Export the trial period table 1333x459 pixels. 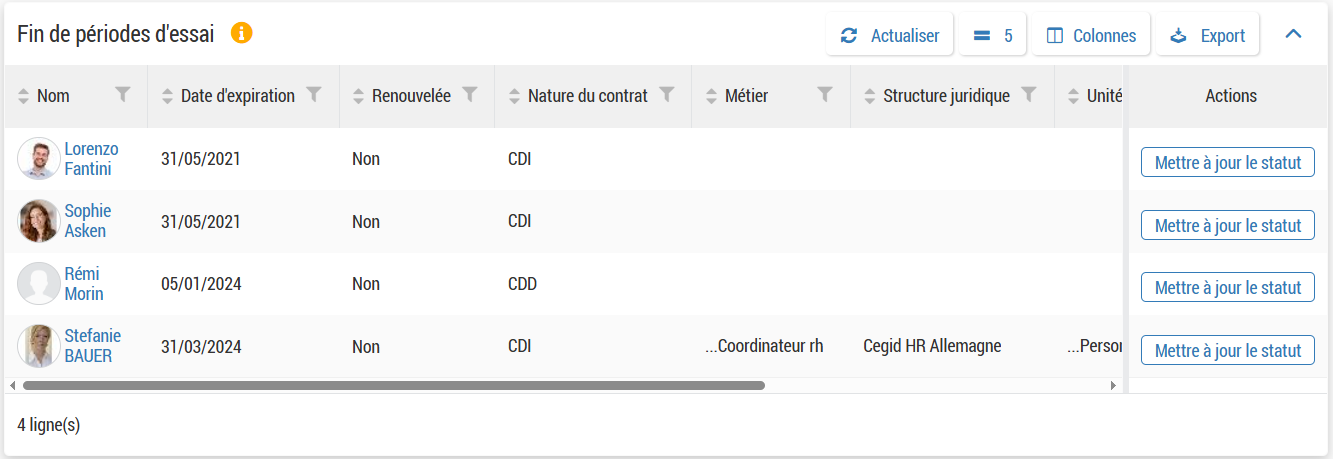pos(1207,35)
